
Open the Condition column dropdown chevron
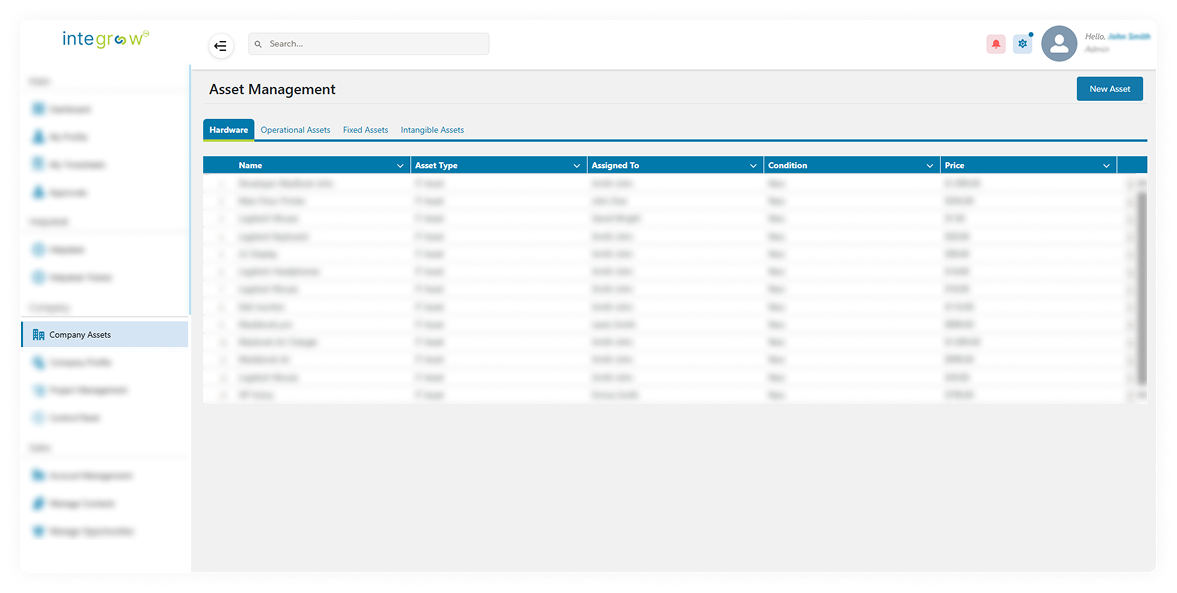click(930, 166)
